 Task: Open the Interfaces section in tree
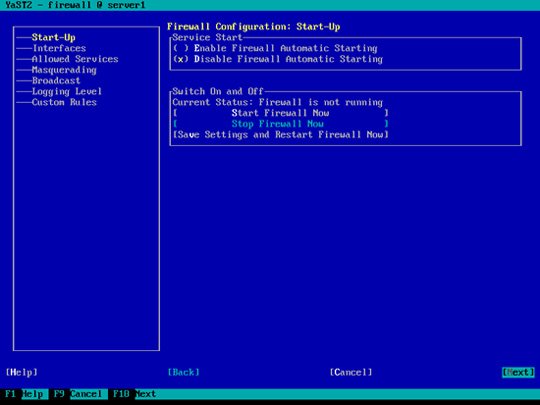(59, 48)
